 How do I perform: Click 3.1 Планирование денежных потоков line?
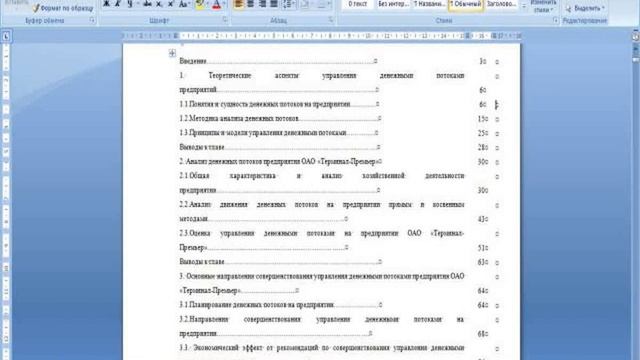click(x=280, y=305)
